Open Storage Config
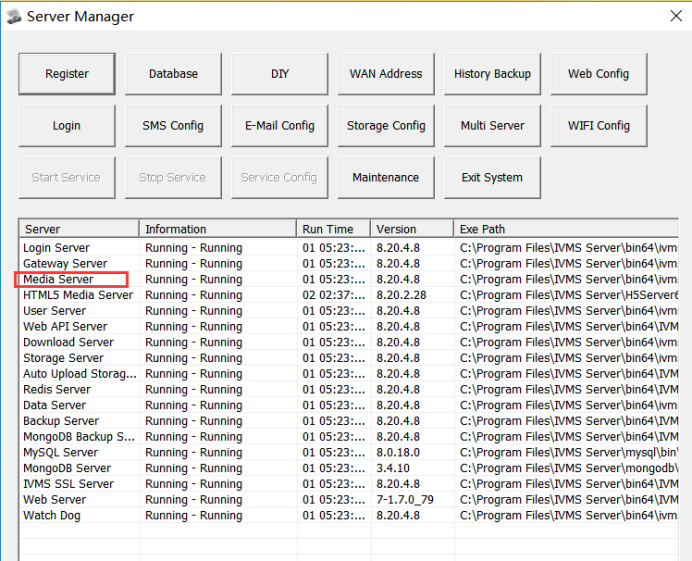The width and height of the screenshot is (692, 561). pos(386,126)
